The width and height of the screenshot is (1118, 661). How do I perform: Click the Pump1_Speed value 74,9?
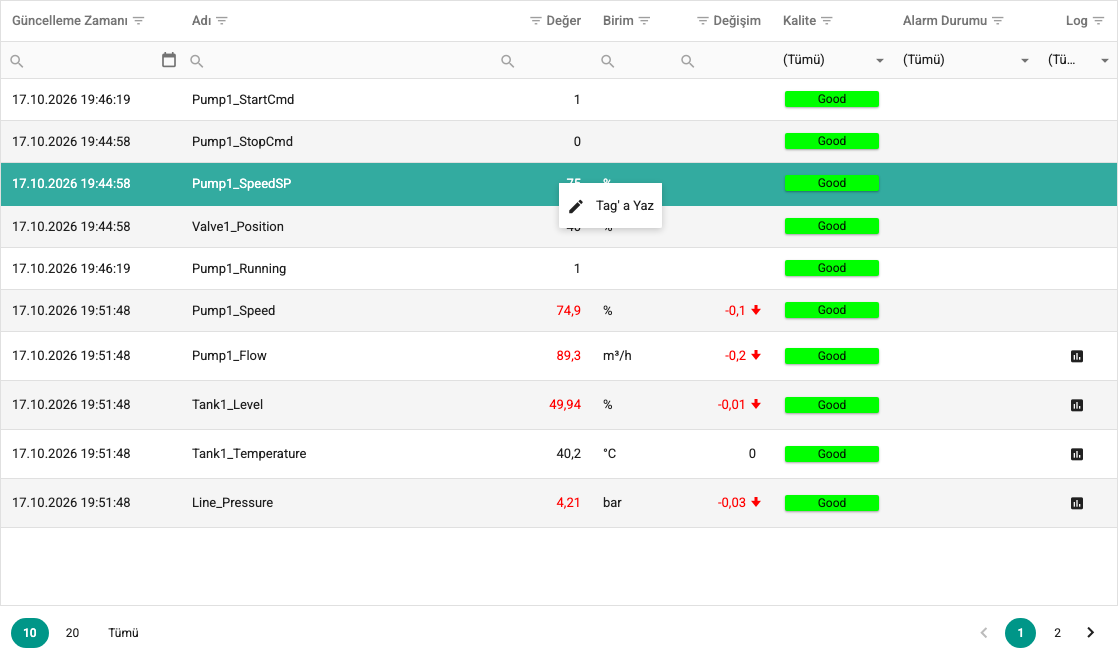568,311
